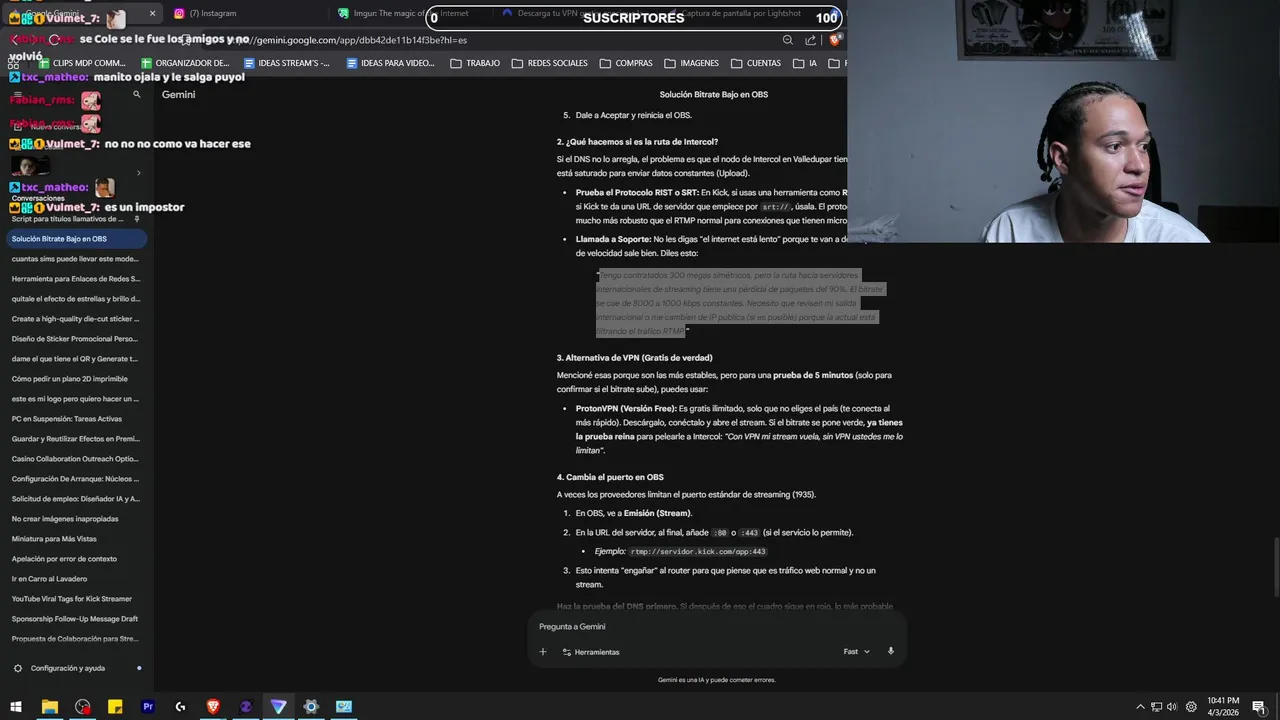Screen dimensions: 1280x720
Task: Click the taskbar clock showing 10:41 PM
Action: pyautogui.click(x=1223, y=706)
